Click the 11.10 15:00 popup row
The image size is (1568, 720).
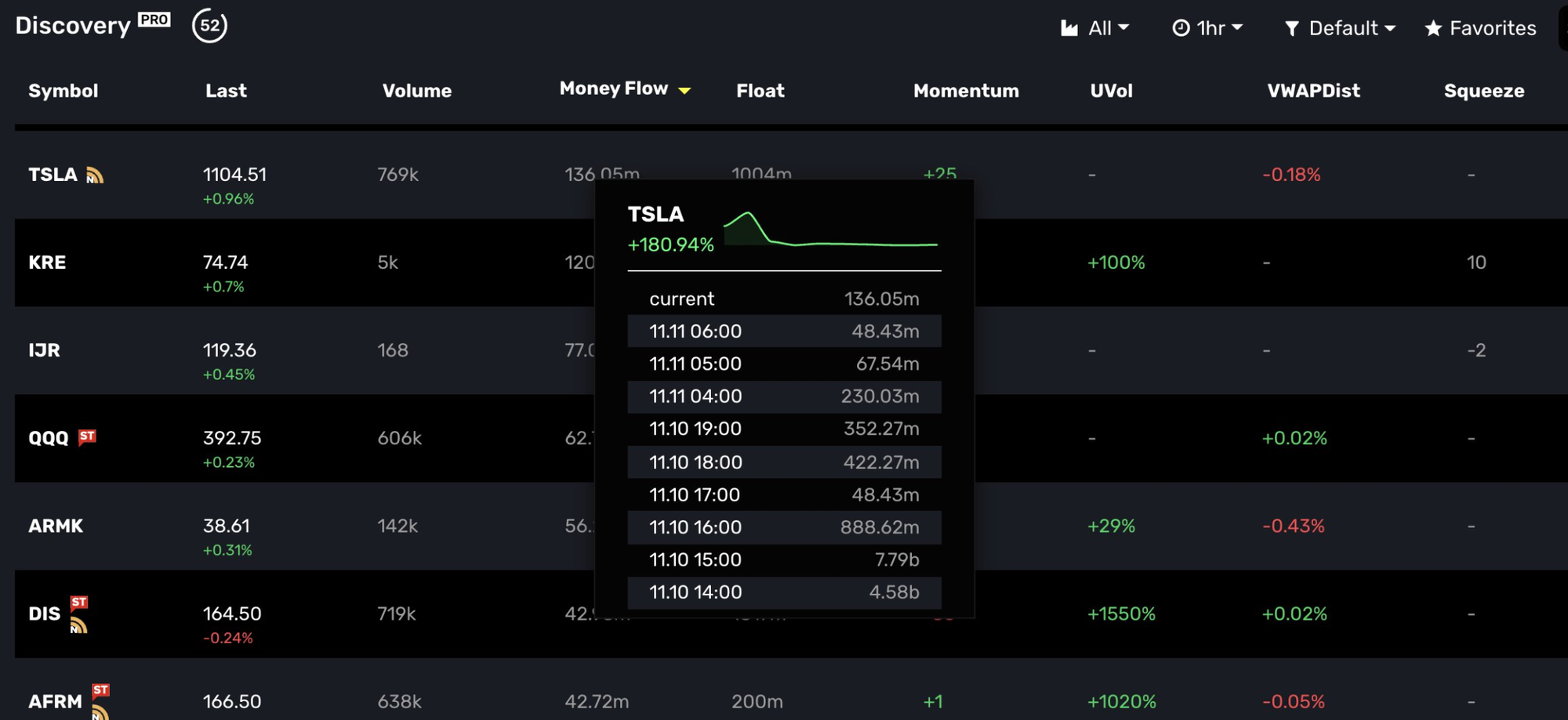click(784, 559)
